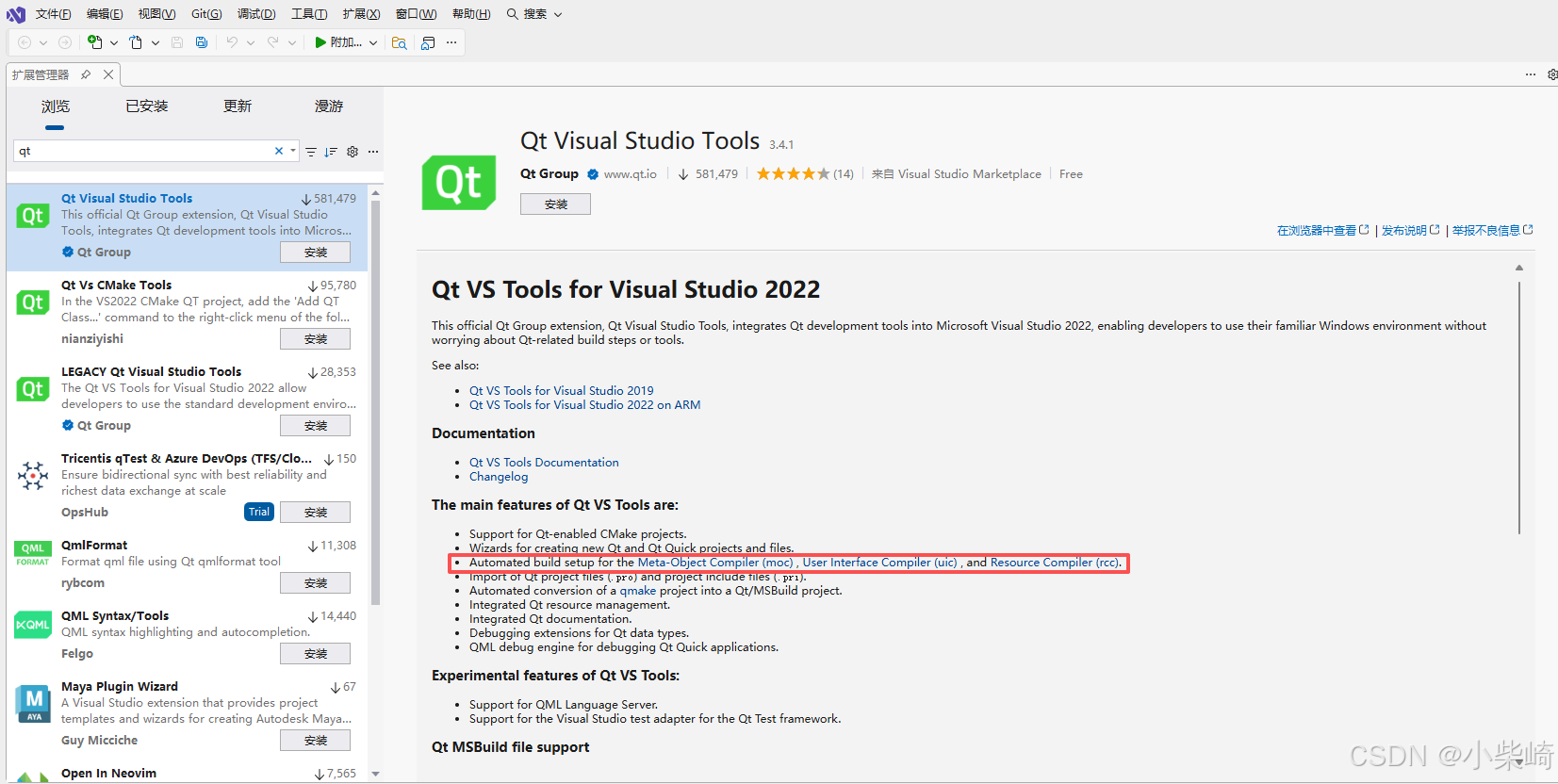Expand the Redo history dropdown
Screen dimensions: 1558x784
tap(292, 42)
